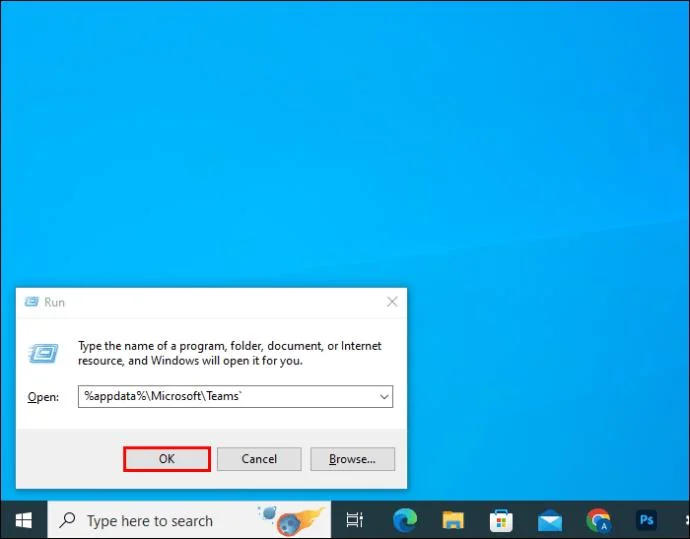This screenshot has height=539, width=690.
Task: Close the Run dialog window
Action: pyautogui.click(x=392, y=301)
